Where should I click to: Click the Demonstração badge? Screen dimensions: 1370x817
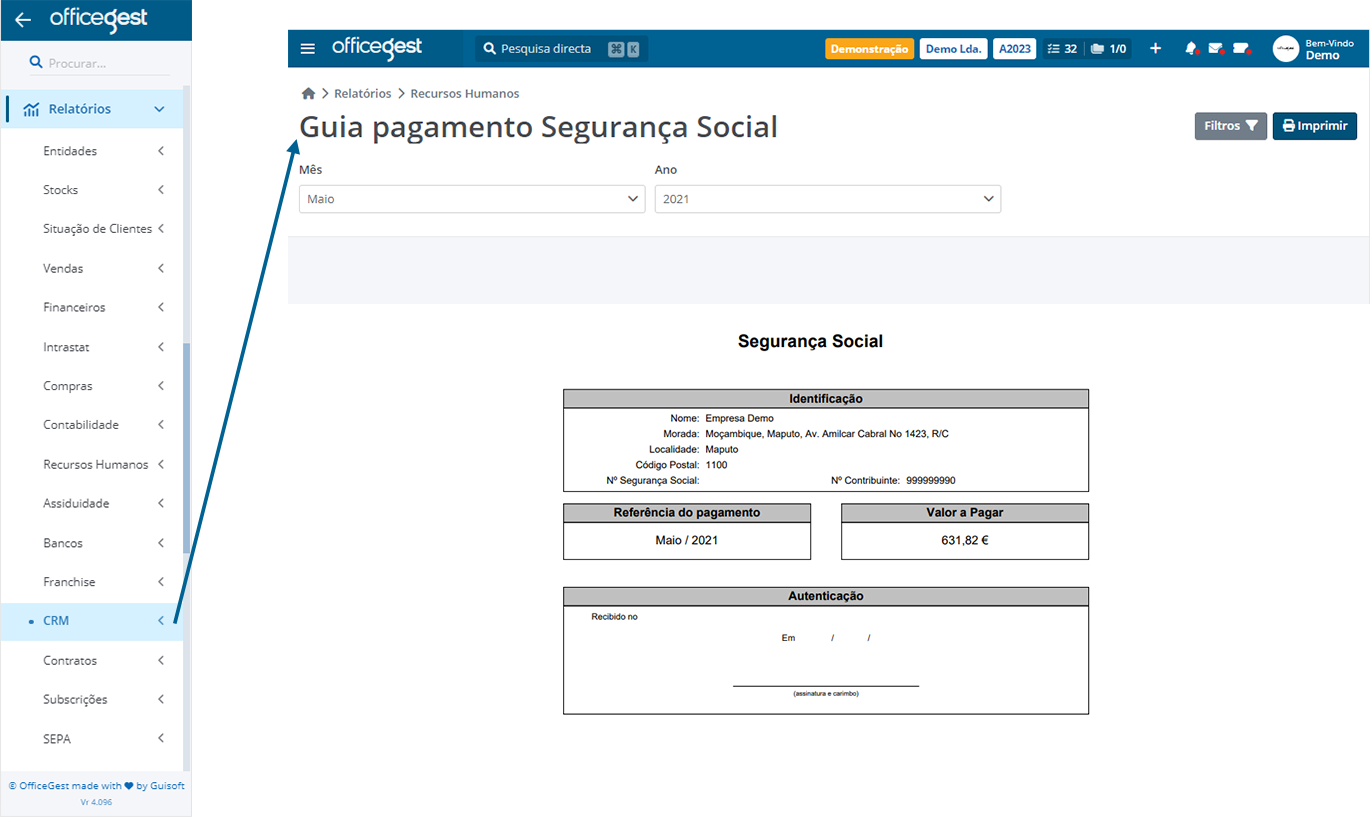(x=869, y=48)
